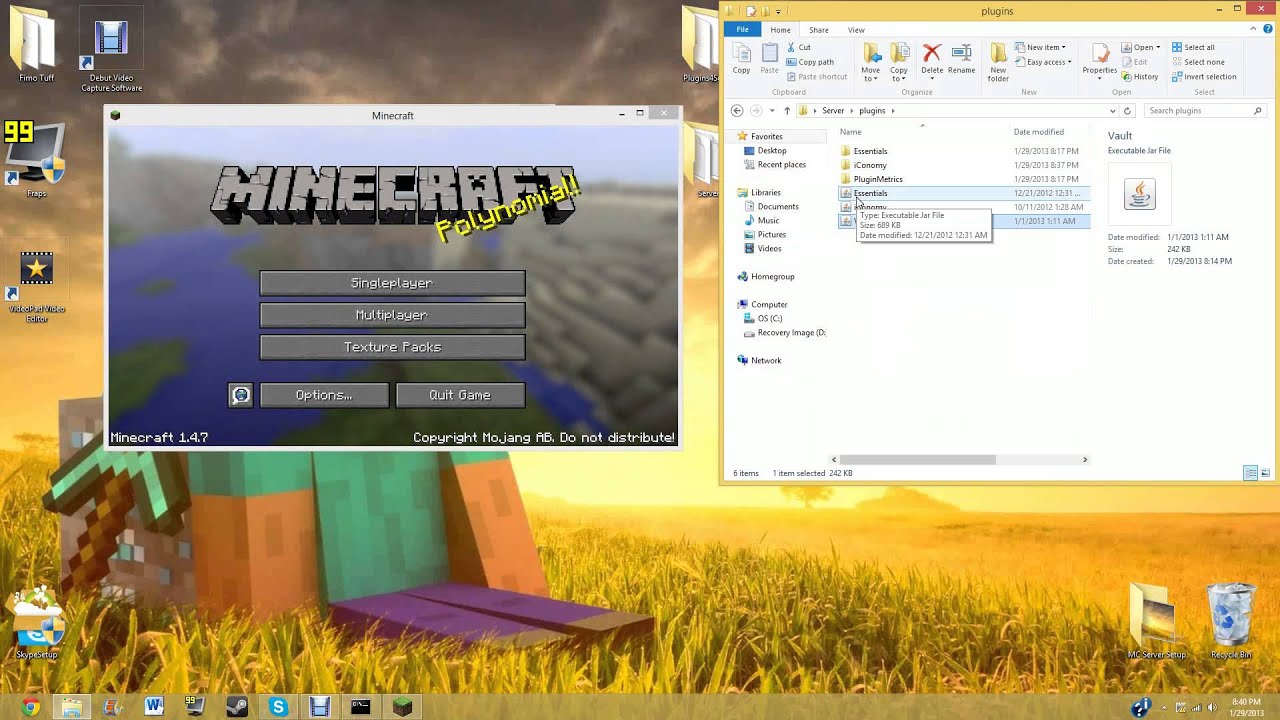Click Paste shortcut in the ribbon
The image size is (1280, 720).
pyautogui.click(x=817, y=76)
